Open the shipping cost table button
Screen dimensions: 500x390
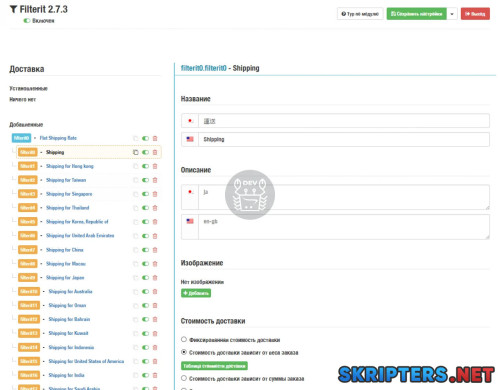(x=214, y=366)
